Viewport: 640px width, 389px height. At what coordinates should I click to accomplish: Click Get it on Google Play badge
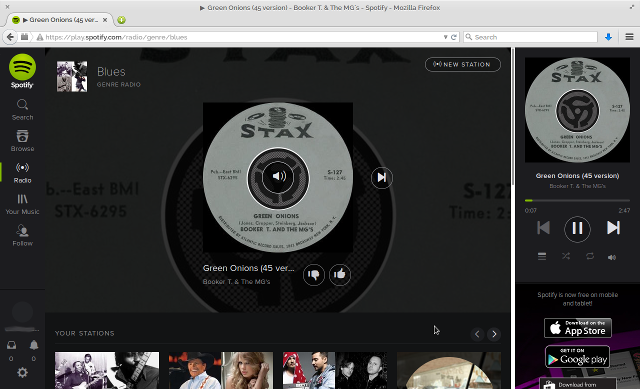[x=577, y=357]
